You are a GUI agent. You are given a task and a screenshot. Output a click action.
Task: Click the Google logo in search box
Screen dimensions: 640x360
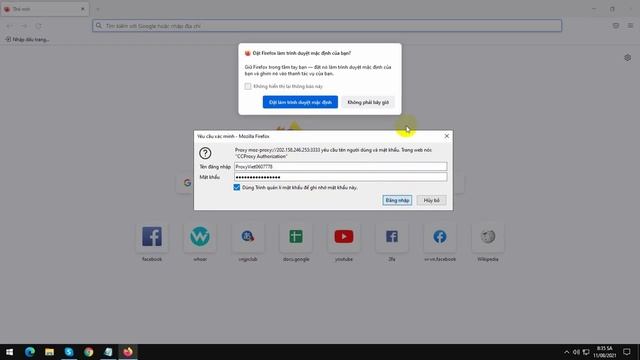click(187, 183)
